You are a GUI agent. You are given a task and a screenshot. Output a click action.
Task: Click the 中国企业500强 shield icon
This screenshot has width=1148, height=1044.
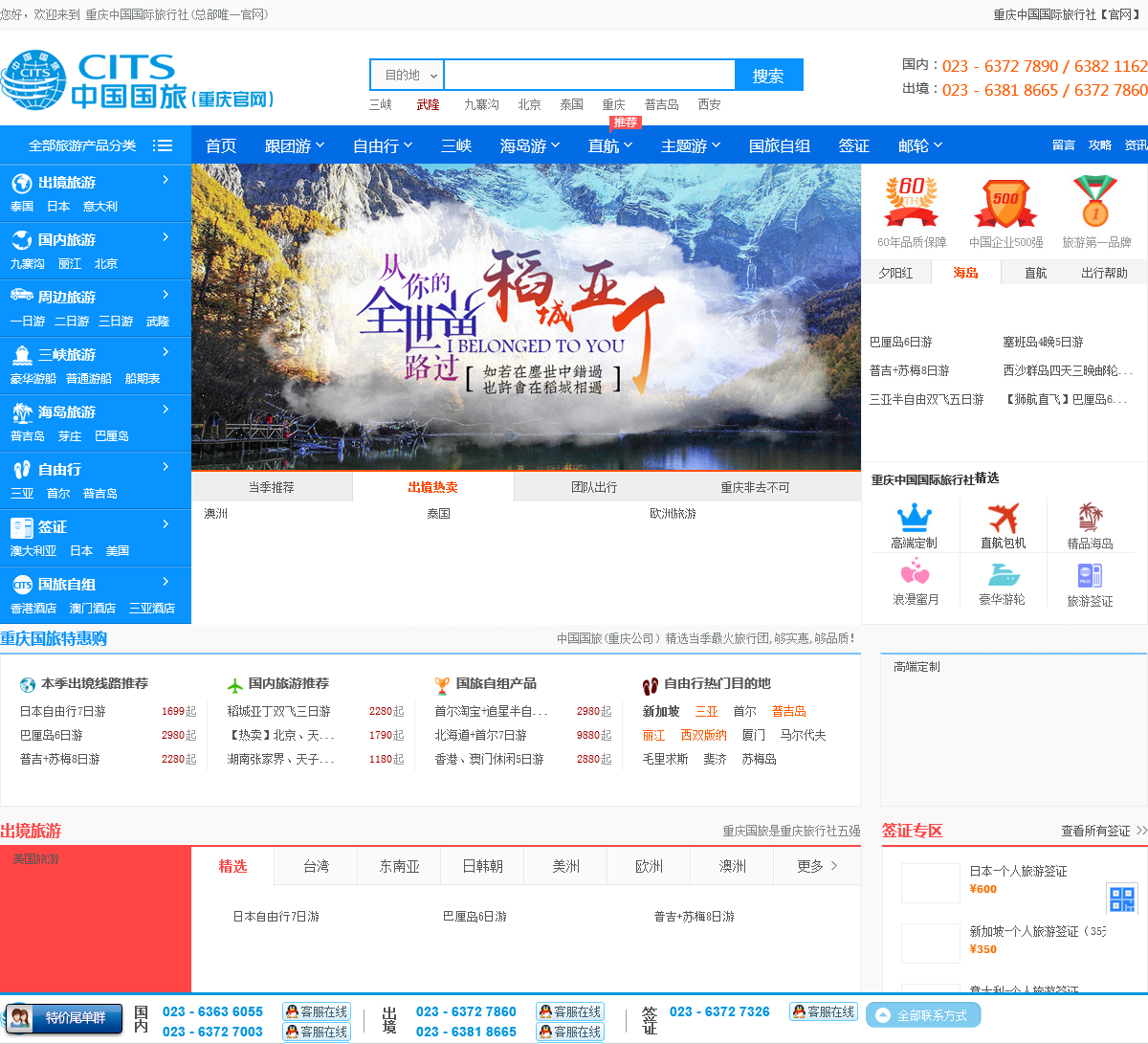[1004, 203]
